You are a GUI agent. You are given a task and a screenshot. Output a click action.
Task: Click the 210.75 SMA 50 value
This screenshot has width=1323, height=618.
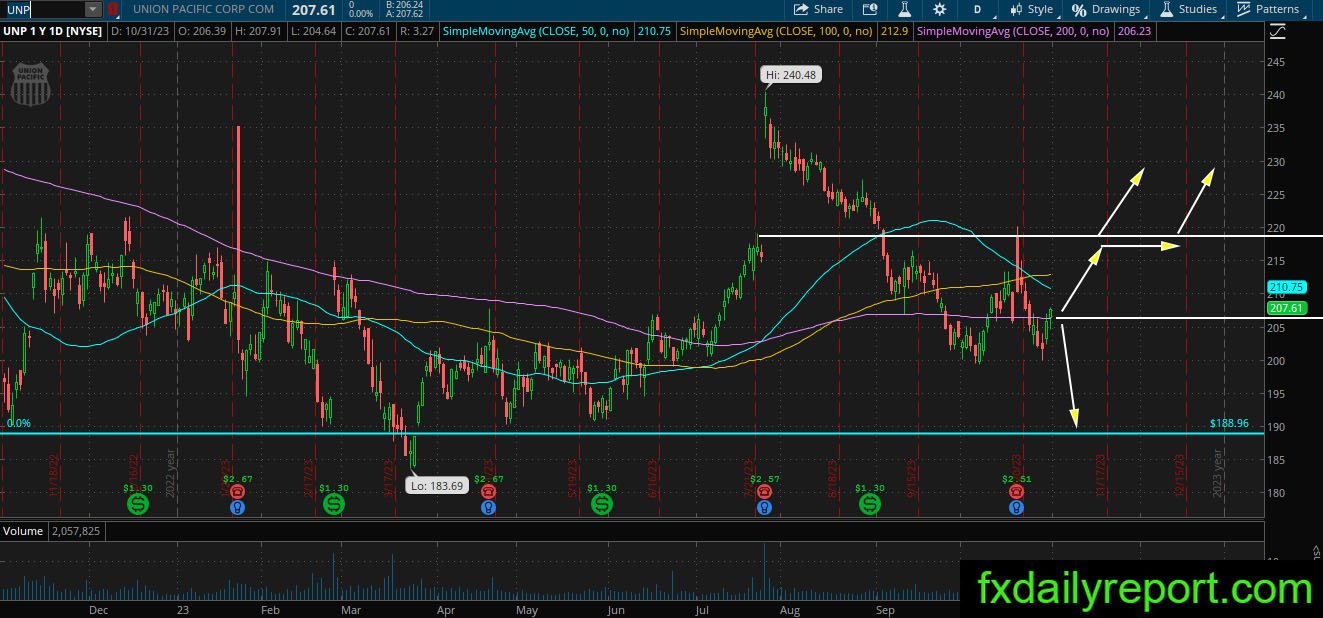click(x=653, y=32)
